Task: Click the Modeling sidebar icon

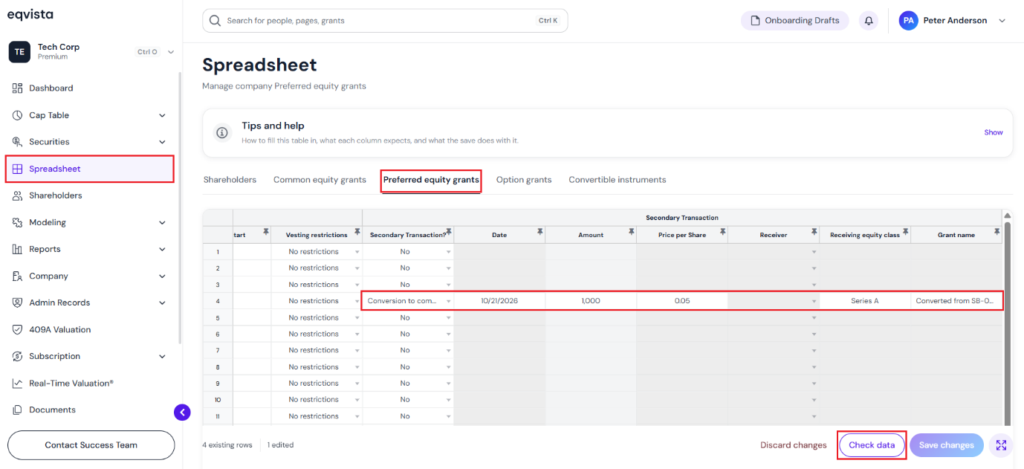Action: 18,222
